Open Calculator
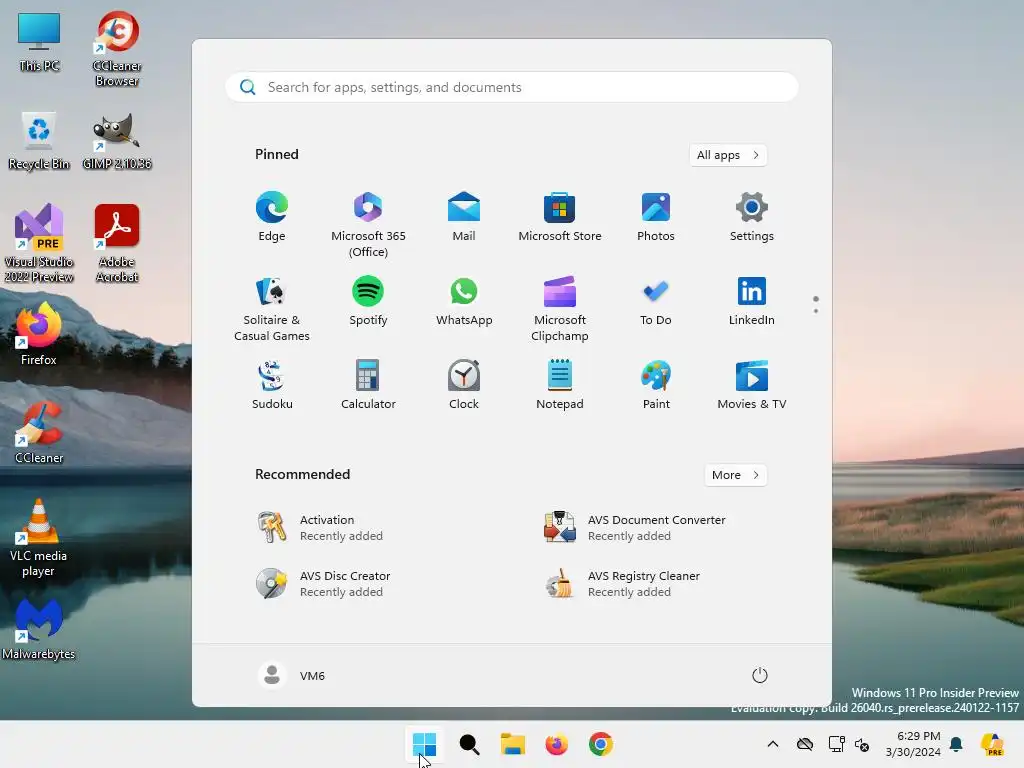1024x768 pixels. tap(368, 385)
